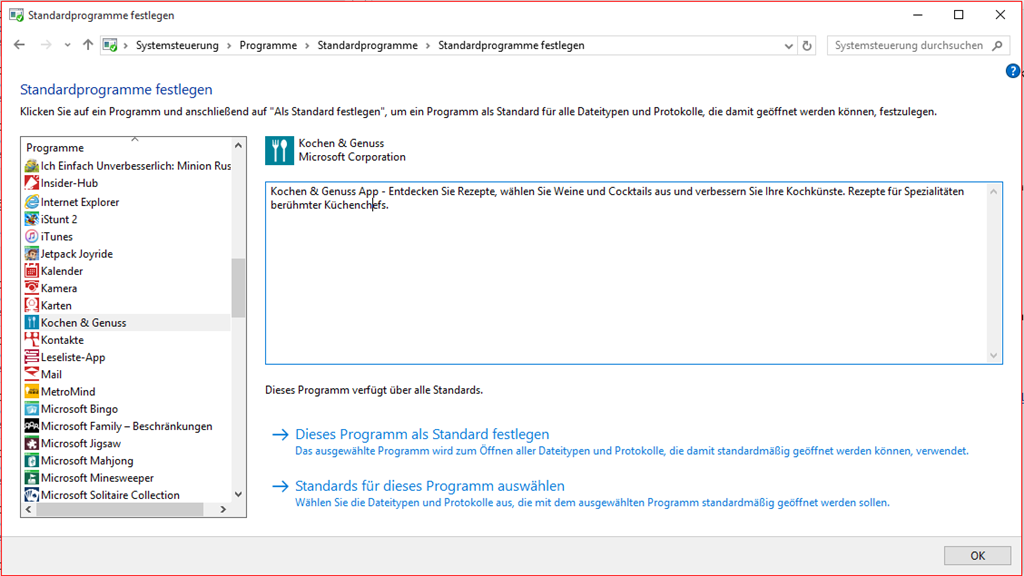Click the large Kochen & Genuss header icon

point(280,150)
